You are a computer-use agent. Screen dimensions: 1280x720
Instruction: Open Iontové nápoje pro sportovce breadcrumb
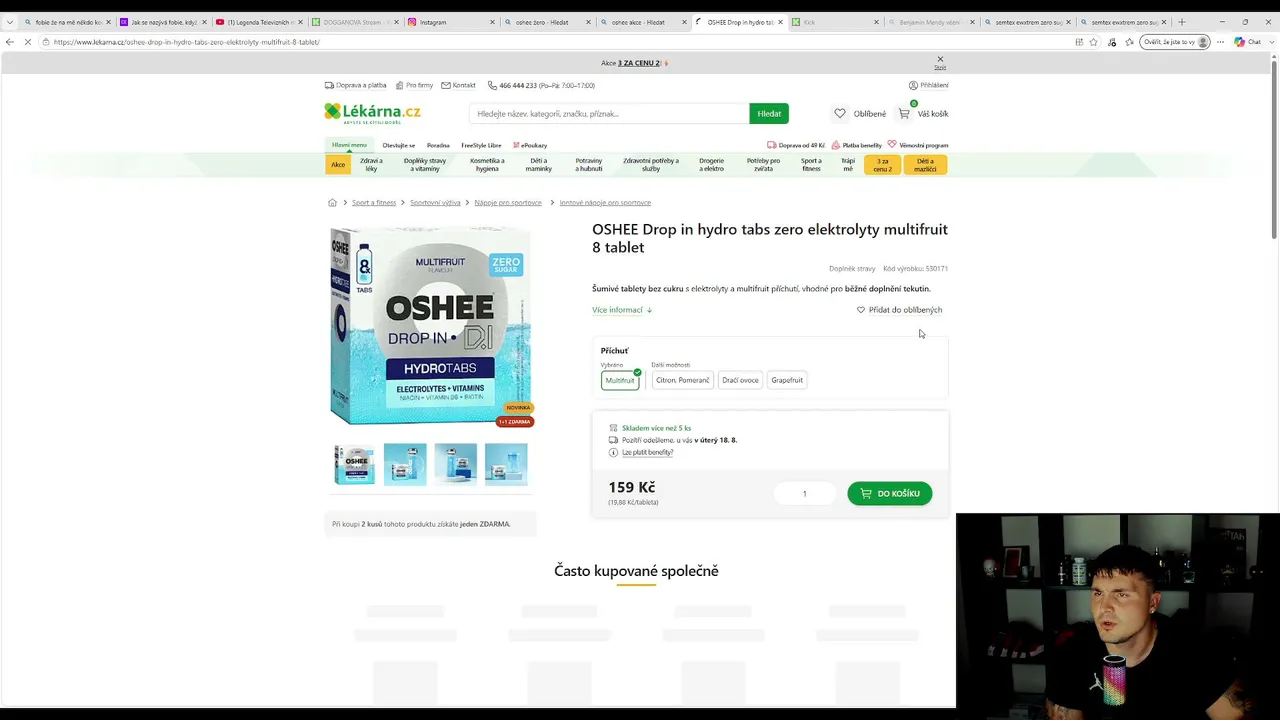tap(605, 203)
